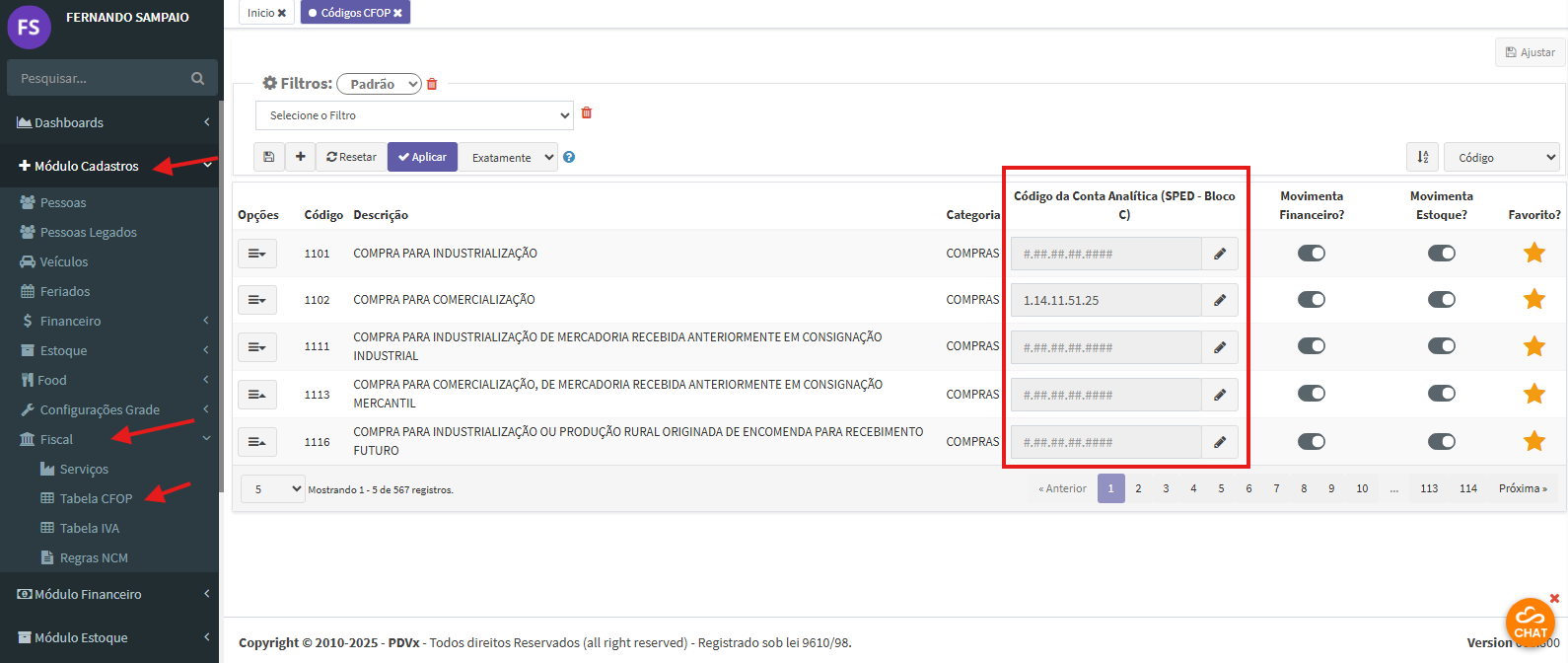Click the Pesquisar search field
Image resolution: width=1568 pixels, height=663 pixels.
pyautogui.click(x=99, y=78)
